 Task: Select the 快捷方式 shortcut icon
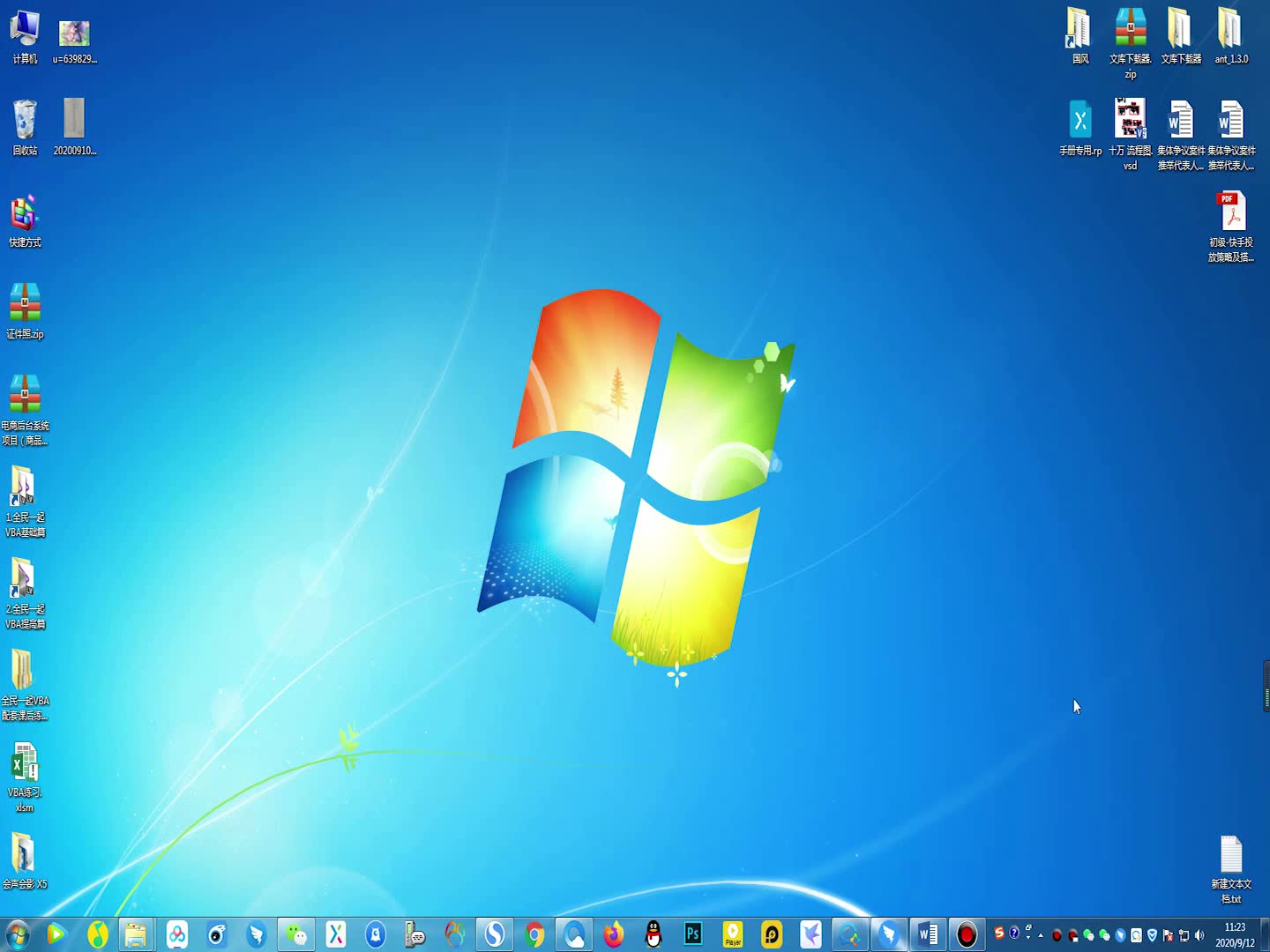click(25, 220)
